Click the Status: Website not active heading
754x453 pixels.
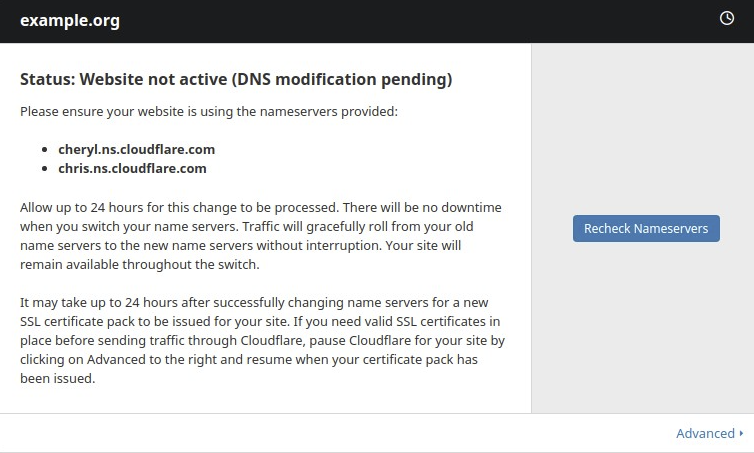point(236,79)
